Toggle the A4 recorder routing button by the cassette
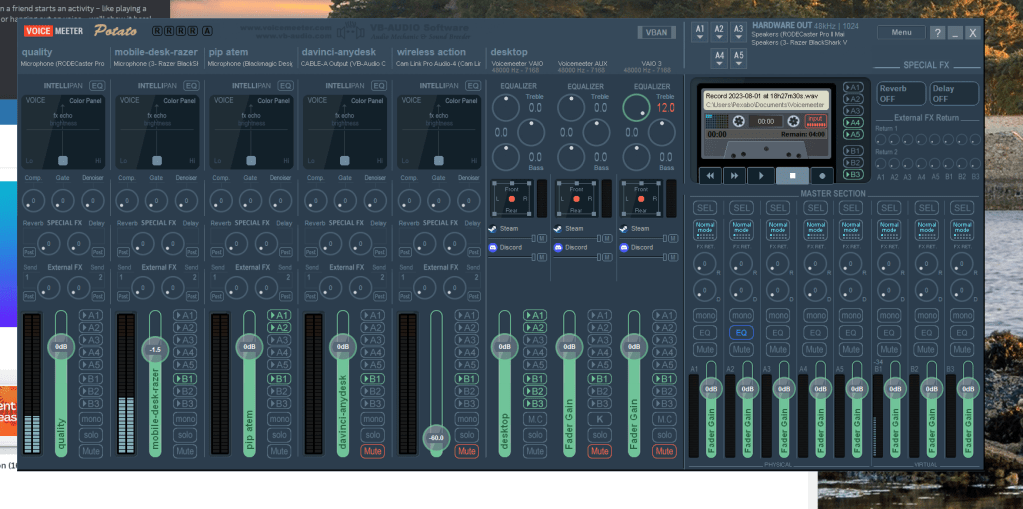This screenshot has width=1023, height=509. coord(853,122)
